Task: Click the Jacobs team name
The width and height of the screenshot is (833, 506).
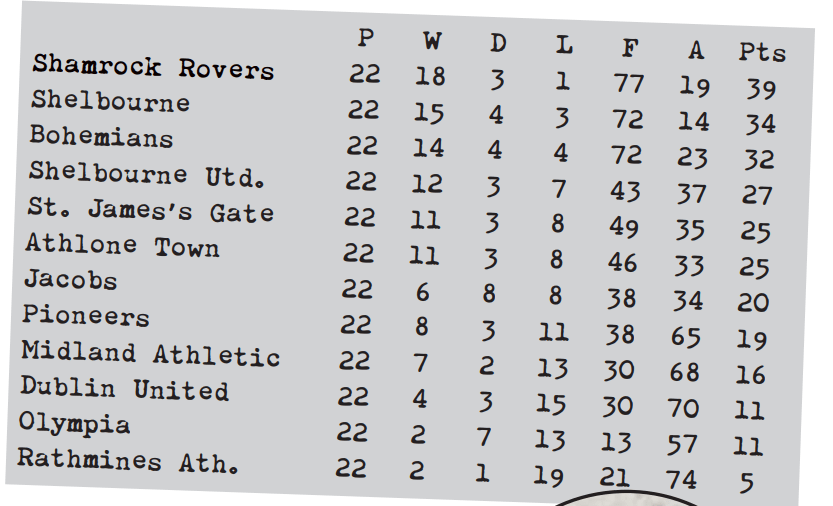Action: [70, 281]
